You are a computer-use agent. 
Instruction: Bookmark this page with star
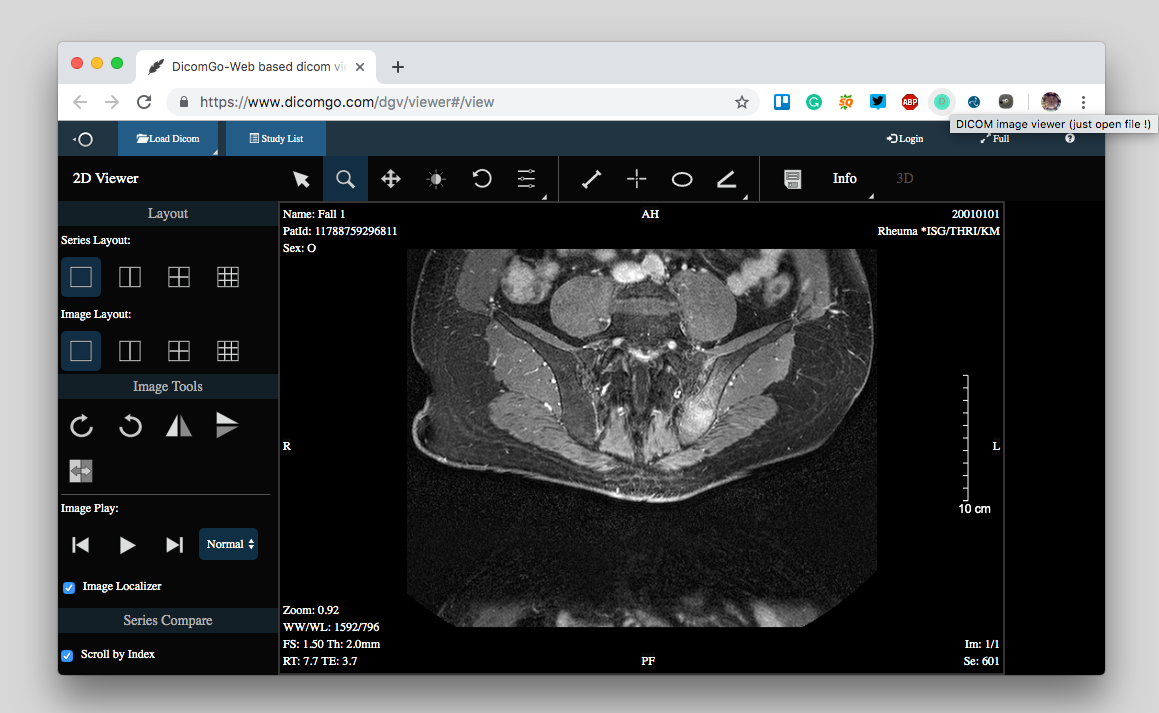coord(741,102)
